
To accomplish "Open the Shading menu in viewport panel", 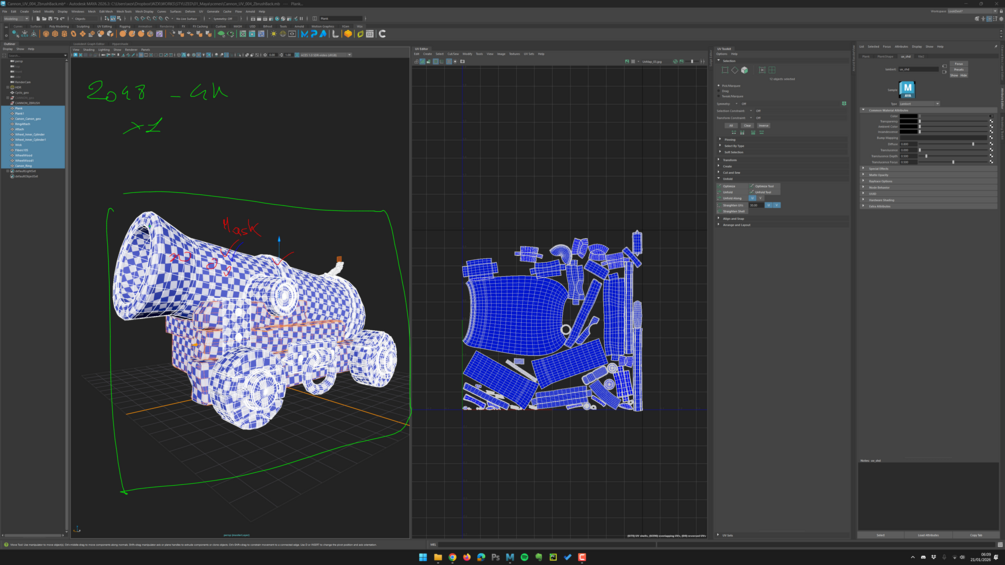I will point(89,49).
